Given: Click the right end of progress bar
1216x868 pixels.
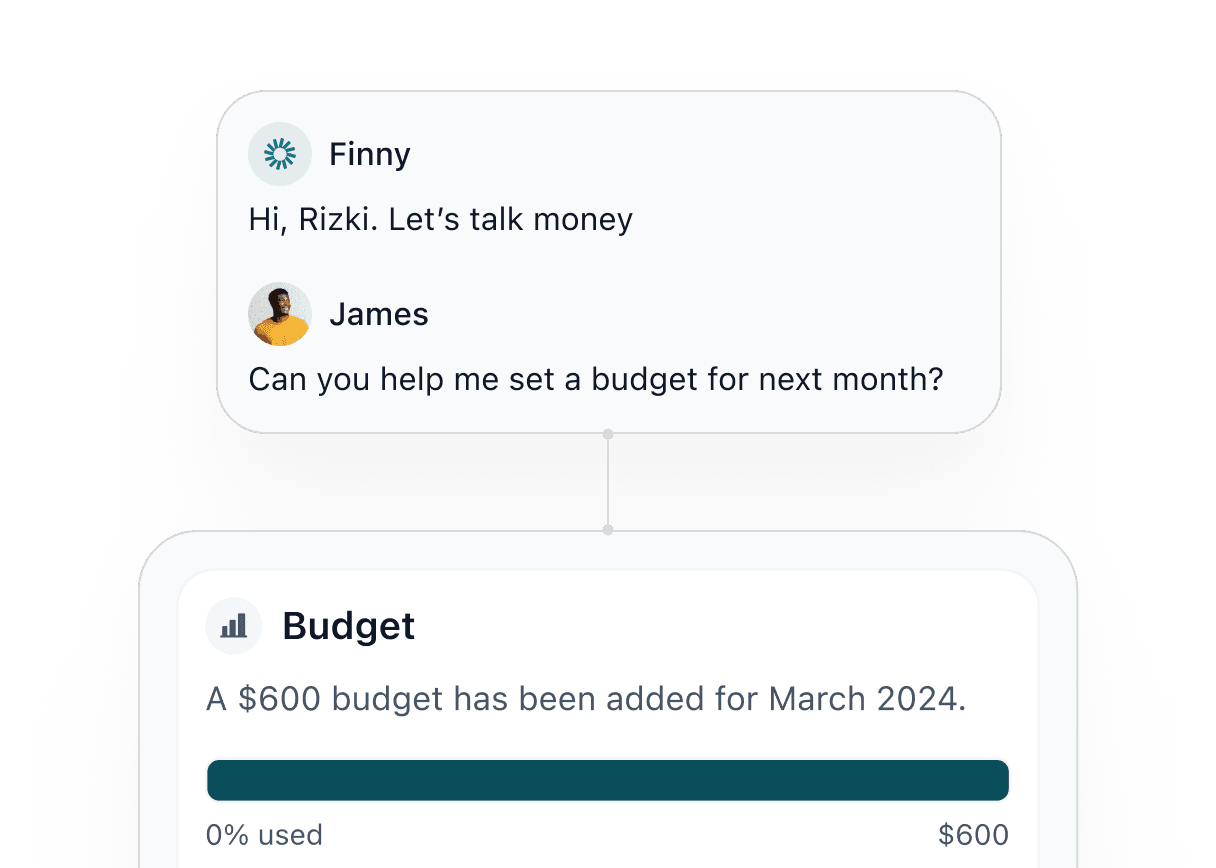Looking at the screenshot, I should coord(1000,780).
